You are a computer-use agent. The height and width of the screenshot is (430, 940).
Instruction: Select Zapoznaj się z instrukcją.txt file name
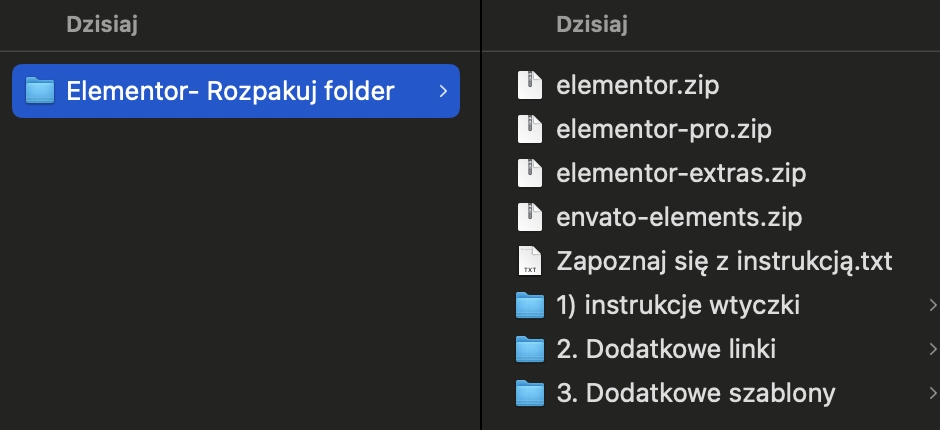pos(724,261)
